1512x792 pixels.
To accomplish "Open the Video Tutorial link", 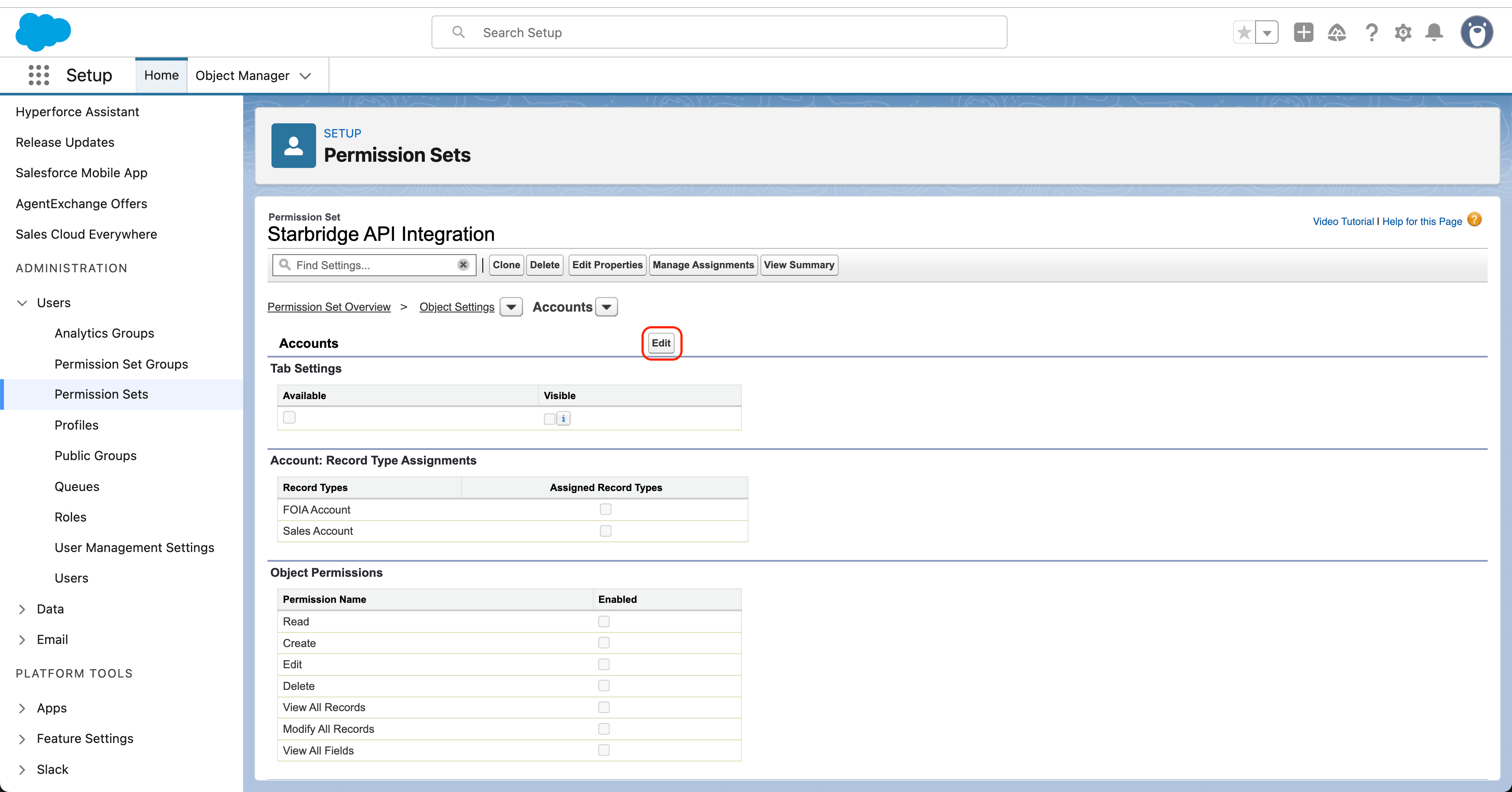I will coord(1343,221).
